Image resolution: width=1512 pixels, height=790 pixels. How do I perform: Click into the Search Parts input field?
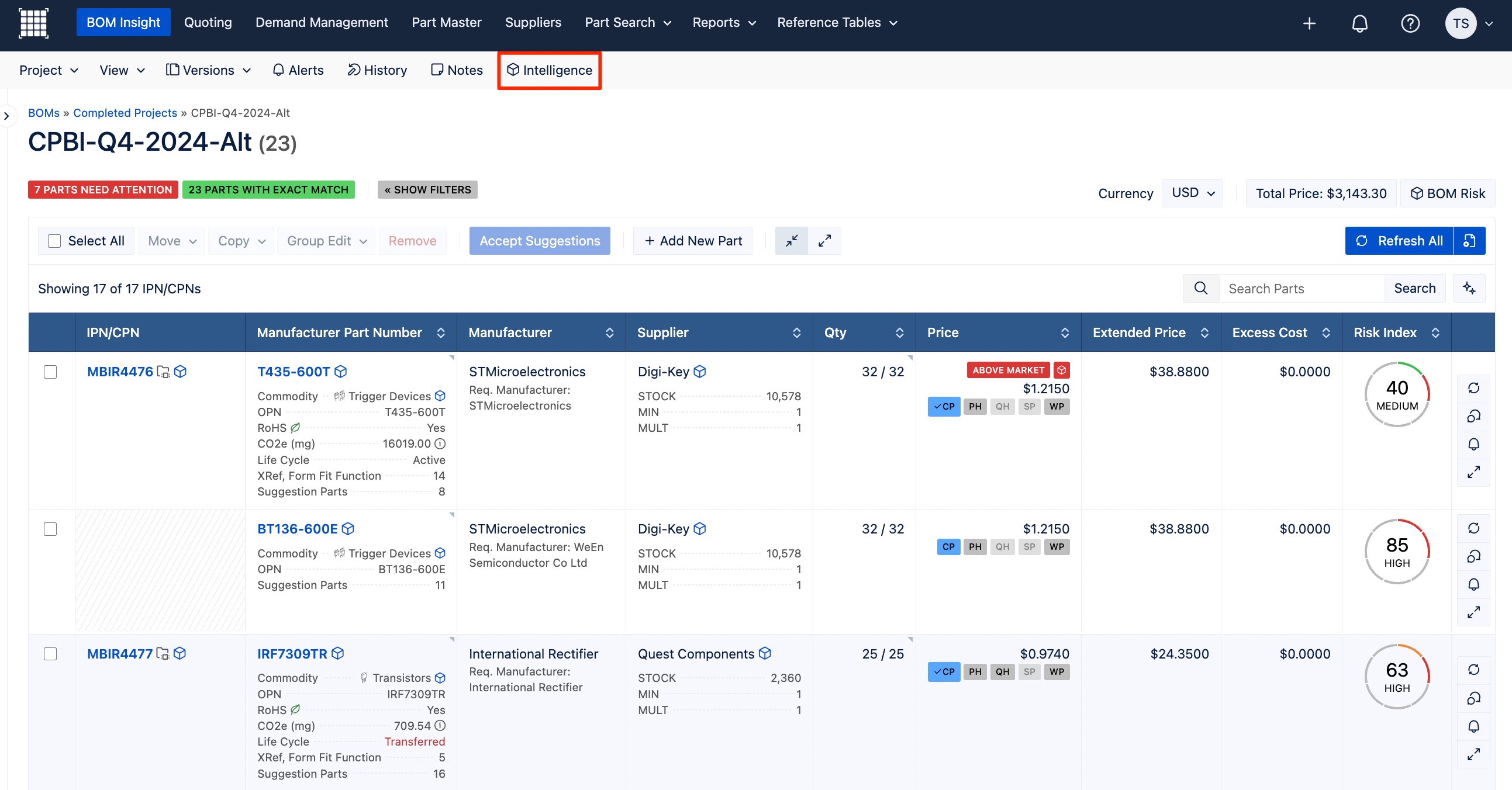click(1302, 288)
